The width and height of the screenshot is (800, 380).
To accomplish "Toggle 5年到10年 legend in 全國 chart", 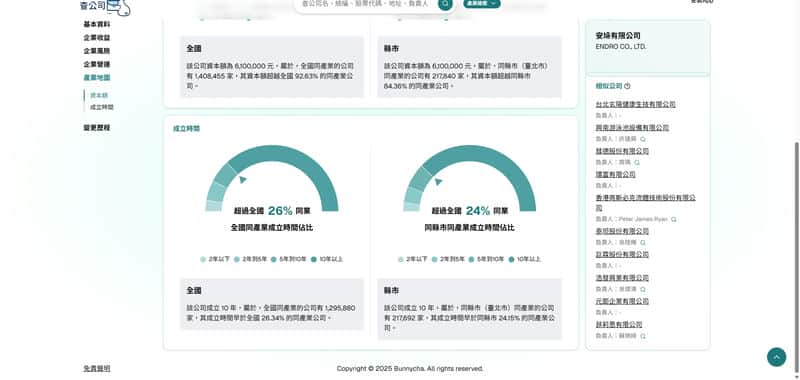I will 289,259.
